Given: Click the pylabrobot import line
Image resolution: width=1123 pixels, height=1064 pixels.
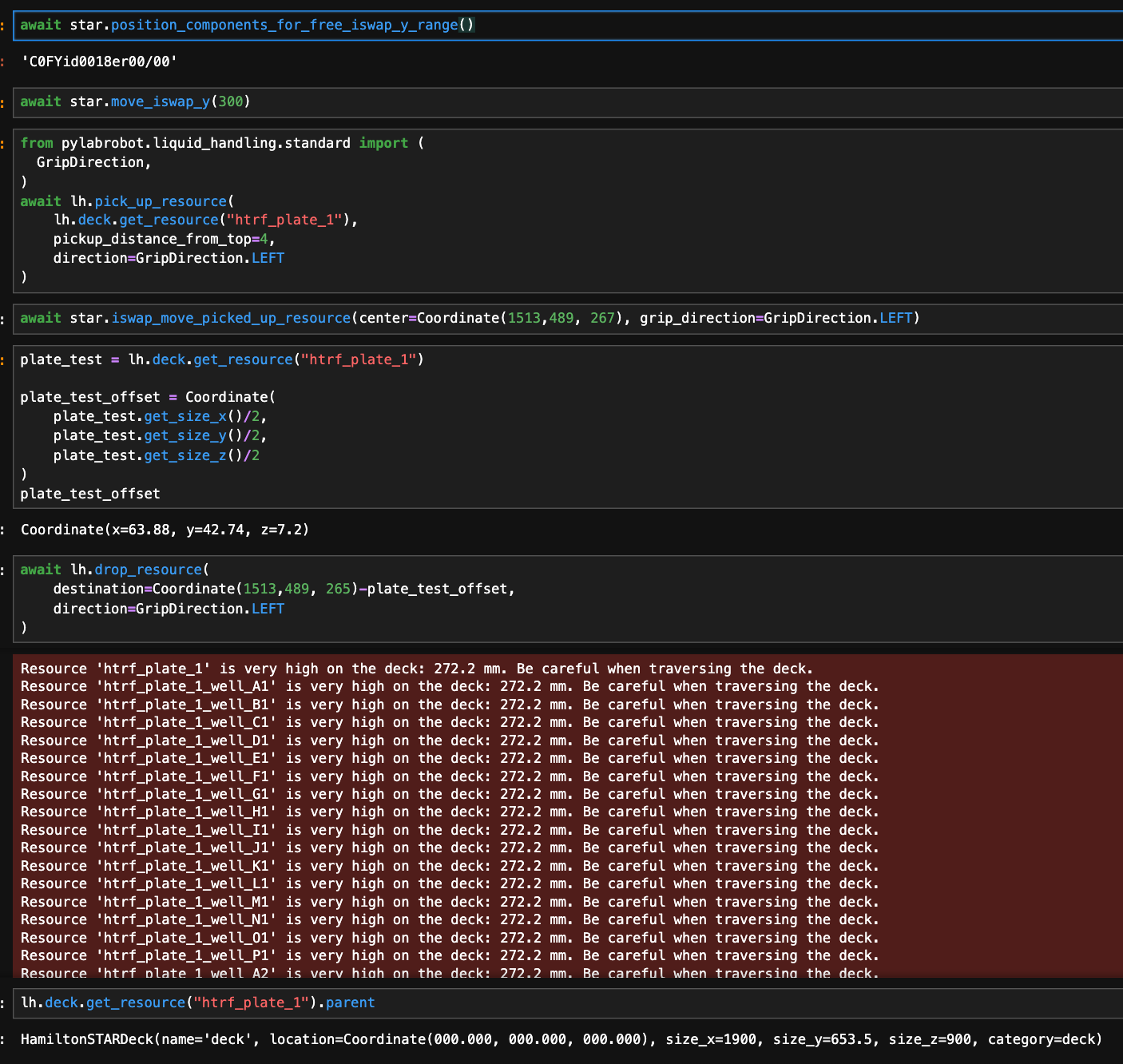Looking at the screenshot, I should [216, 143].
